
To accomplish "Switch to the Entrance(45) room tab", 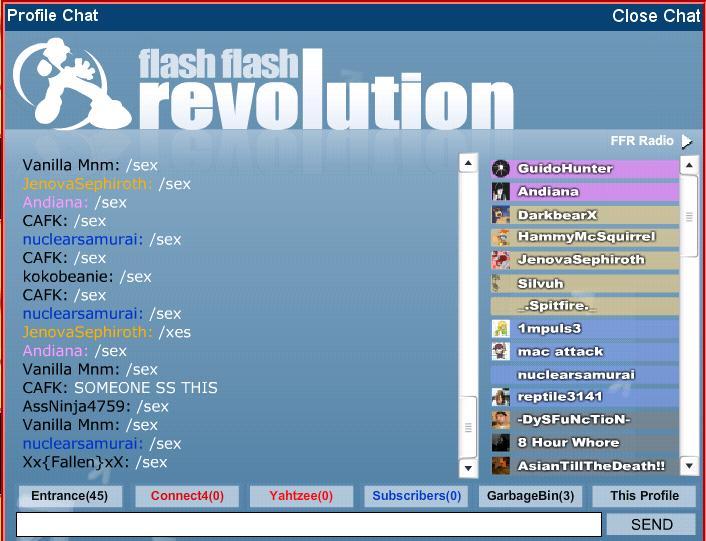I will 70,496.
